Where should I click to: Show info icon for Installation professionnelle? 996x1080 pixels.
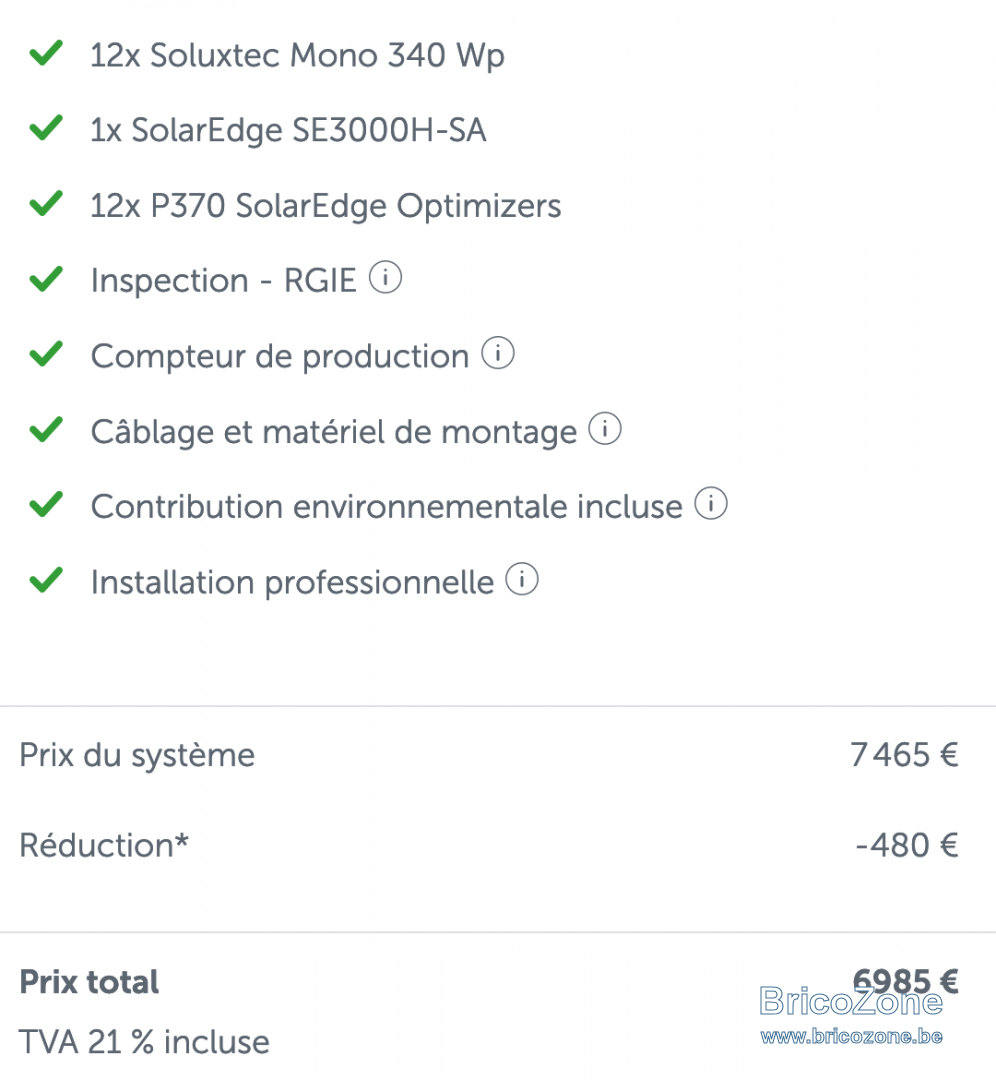tap(522, 579)
